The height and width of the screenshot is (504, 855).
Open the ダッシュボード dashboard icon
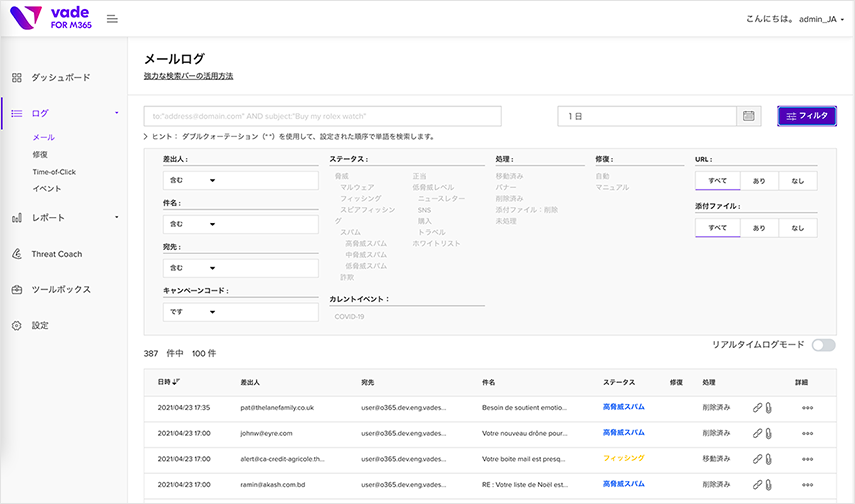coord(17,77)
